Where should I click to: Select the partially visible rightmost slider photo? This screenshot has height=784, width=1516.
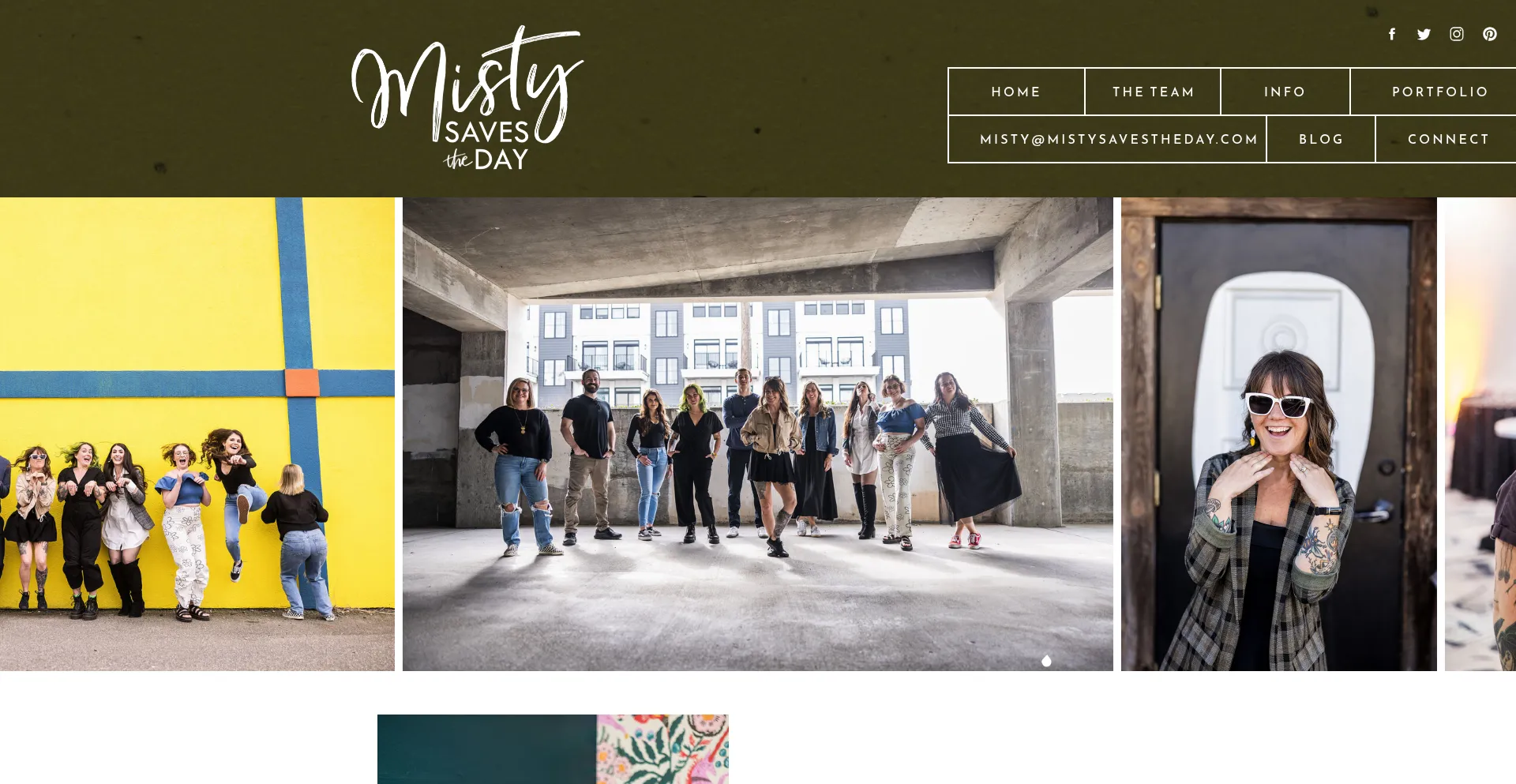(1480, 434)
